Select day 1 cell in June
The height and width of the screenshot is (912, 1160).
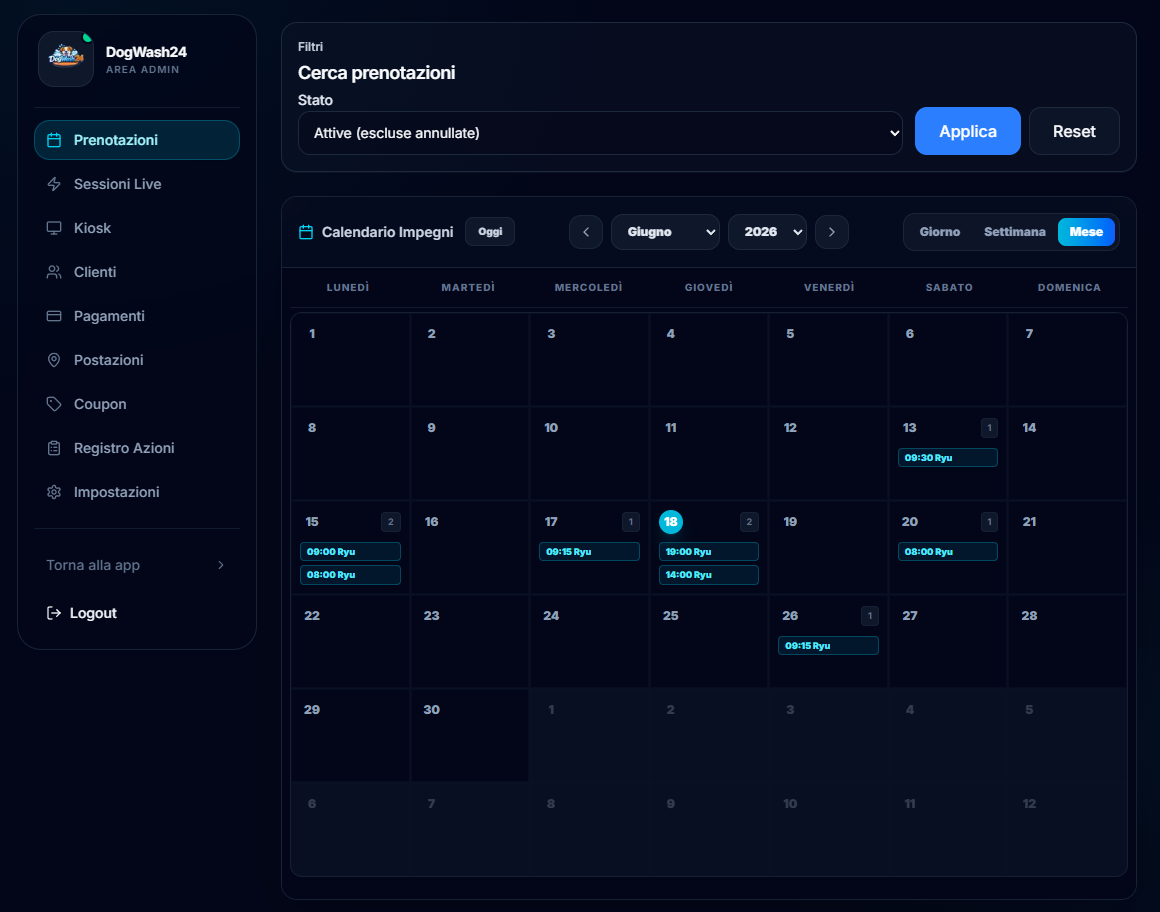[350, 359]
